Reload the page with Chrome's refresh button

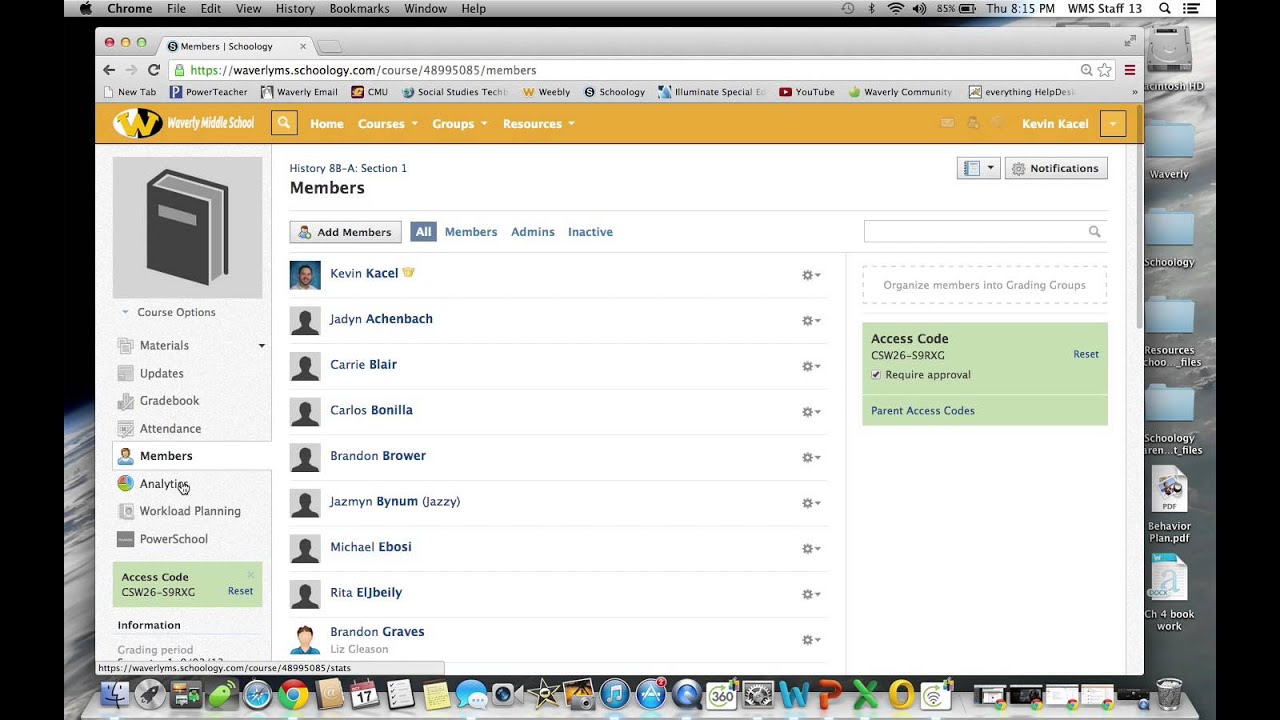point(154,70)
